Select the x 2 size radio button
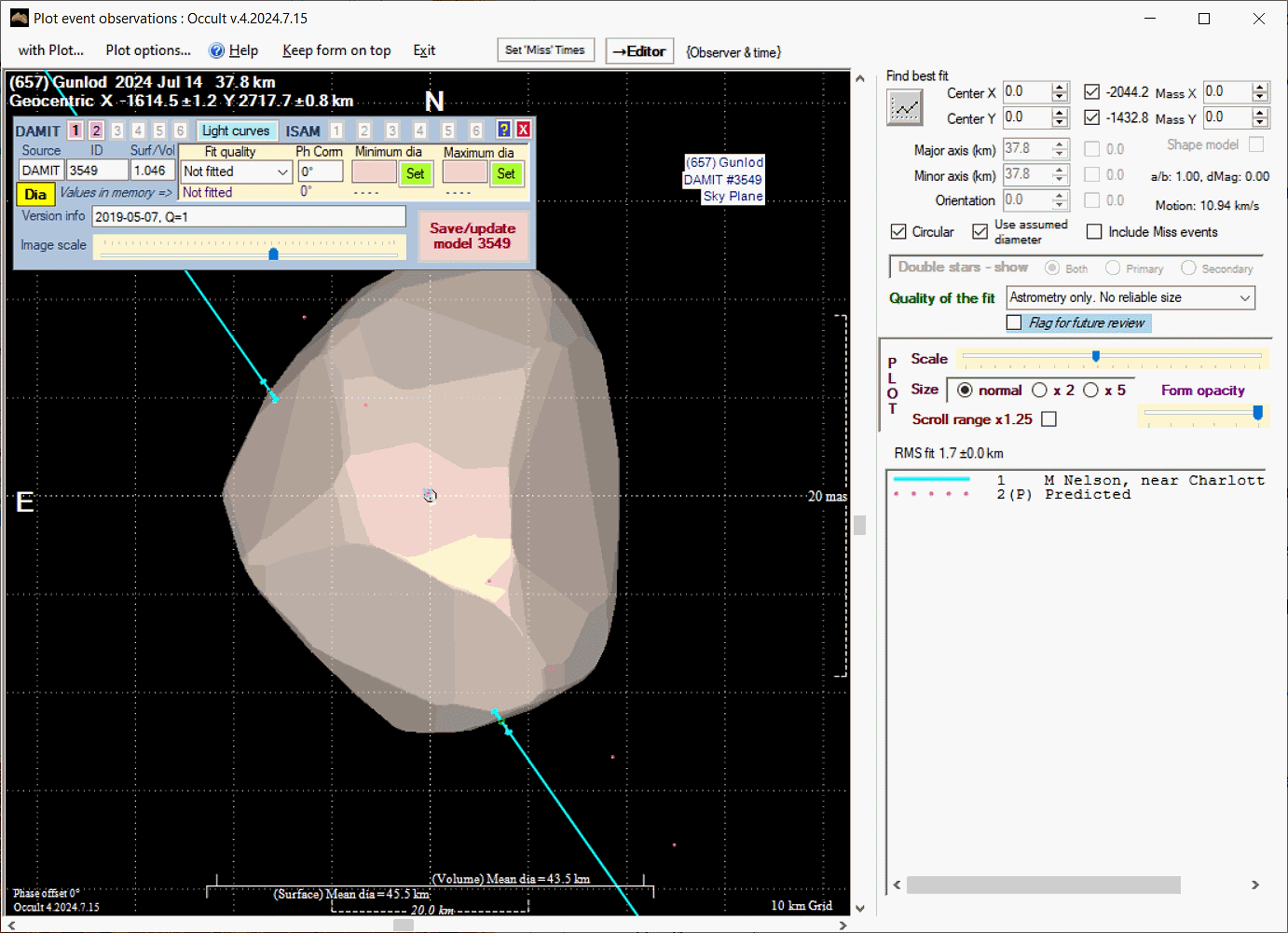The image size is (1288, 933). [1040, 390]
